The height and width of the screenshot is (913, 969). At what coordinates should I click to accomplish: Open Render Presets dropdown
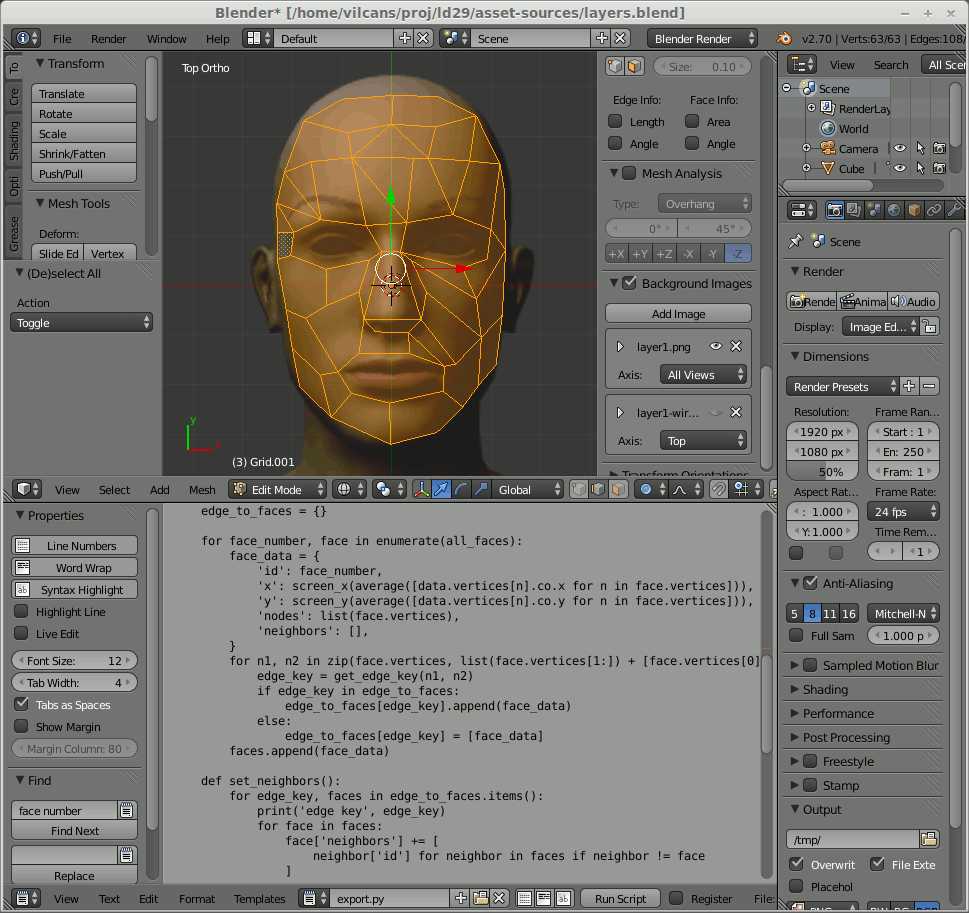pos(842,386)
